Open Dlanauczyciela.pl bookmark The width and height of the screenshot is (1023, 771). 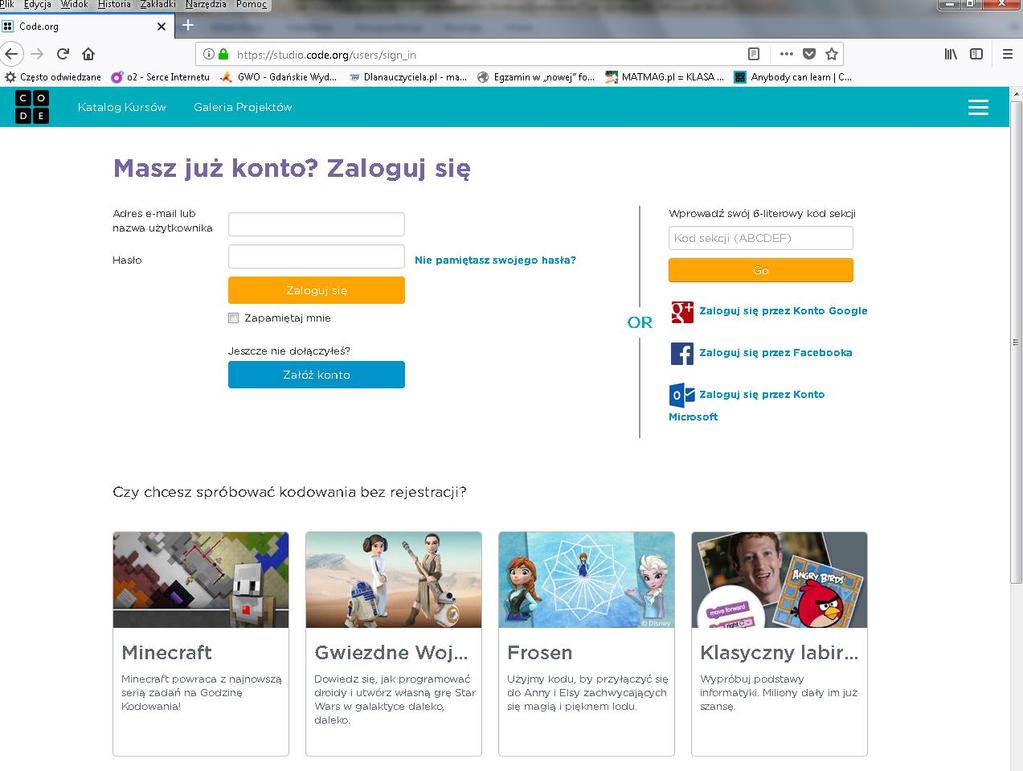[408, 77]
